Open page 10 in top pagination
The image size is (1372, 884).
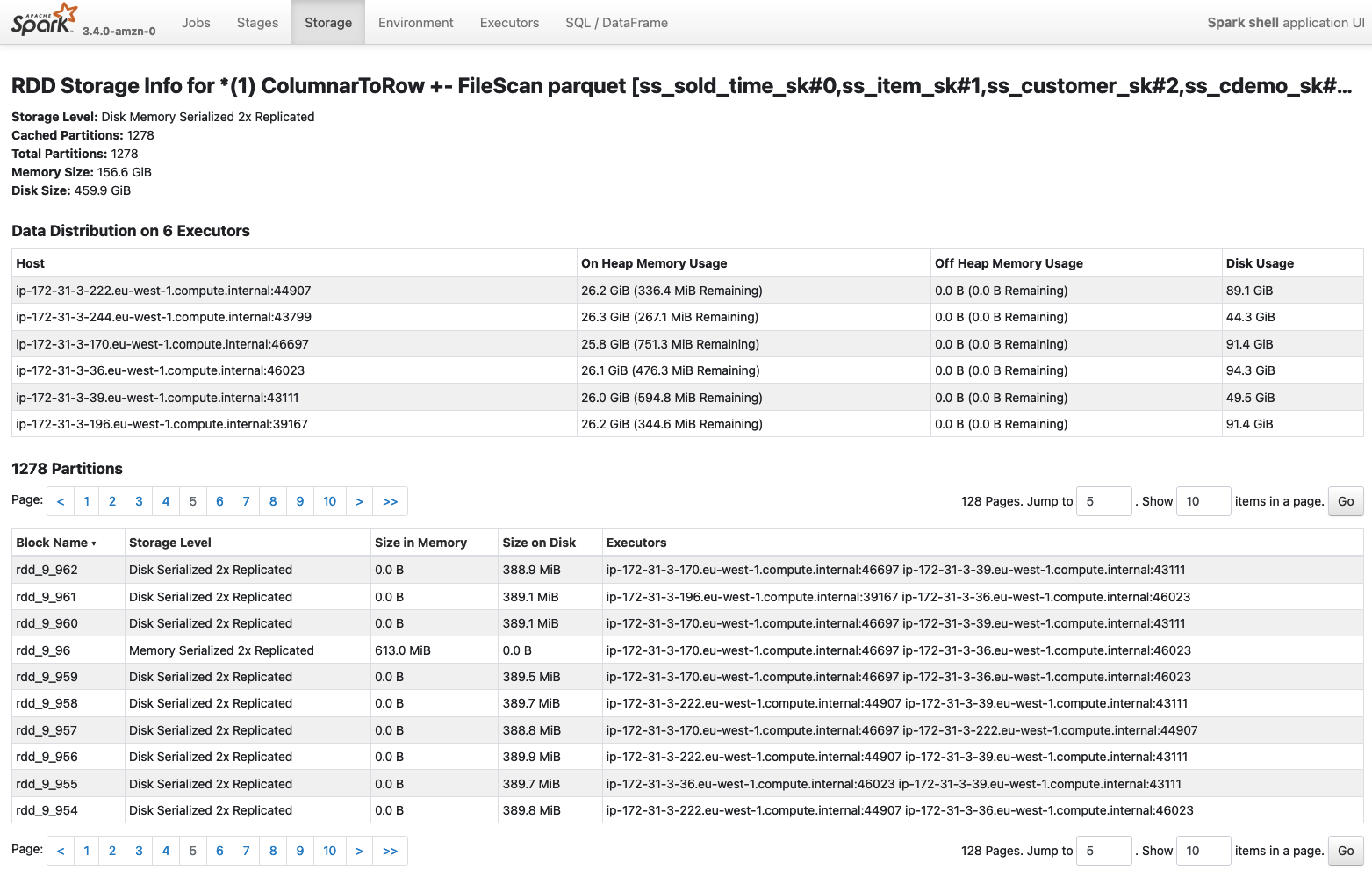(x=330, y=501)
